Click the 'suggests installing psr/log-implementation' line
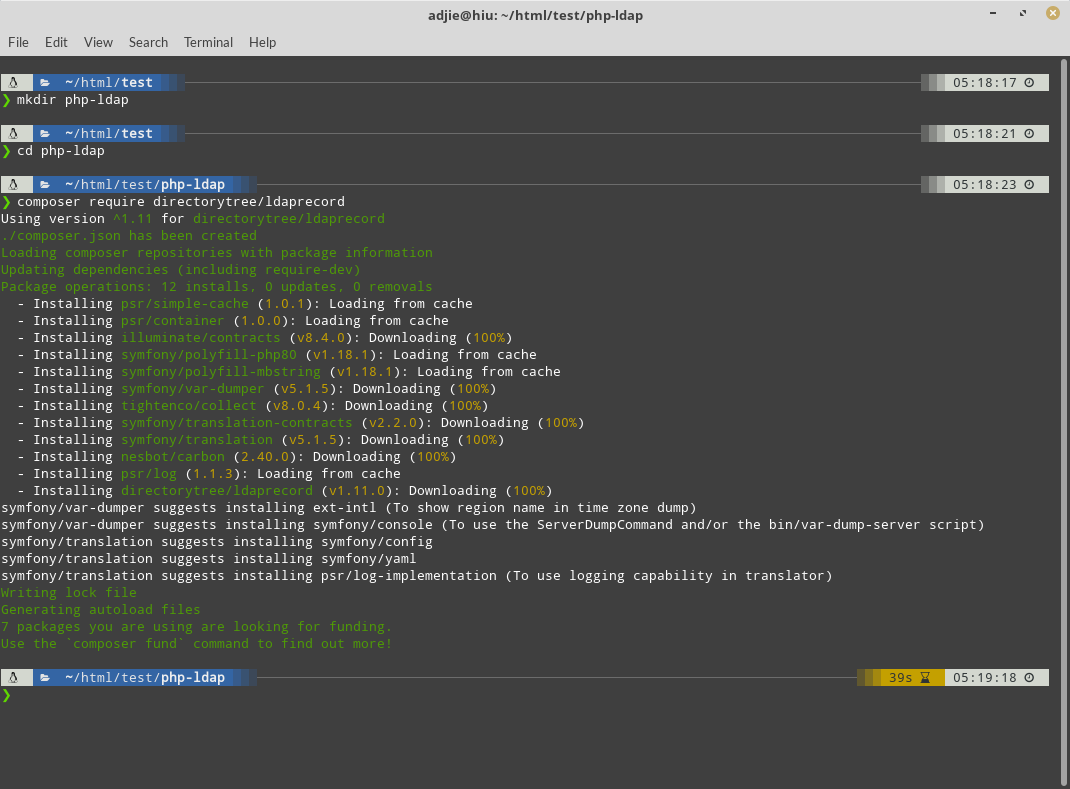1070x789 pixels. [417, 576]
